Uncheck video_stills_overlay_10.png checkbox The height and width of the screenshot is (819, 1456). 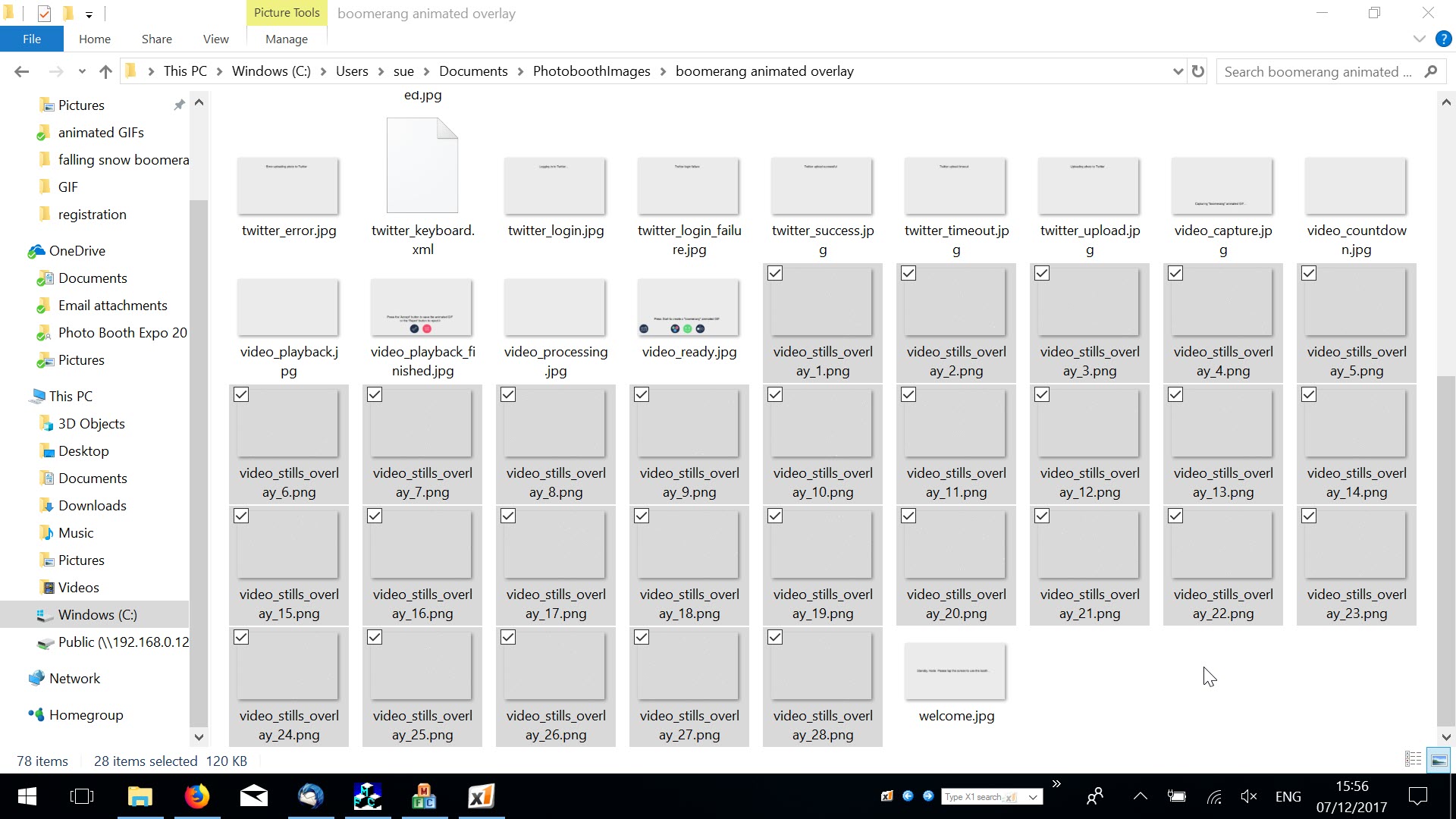[775, 394]
